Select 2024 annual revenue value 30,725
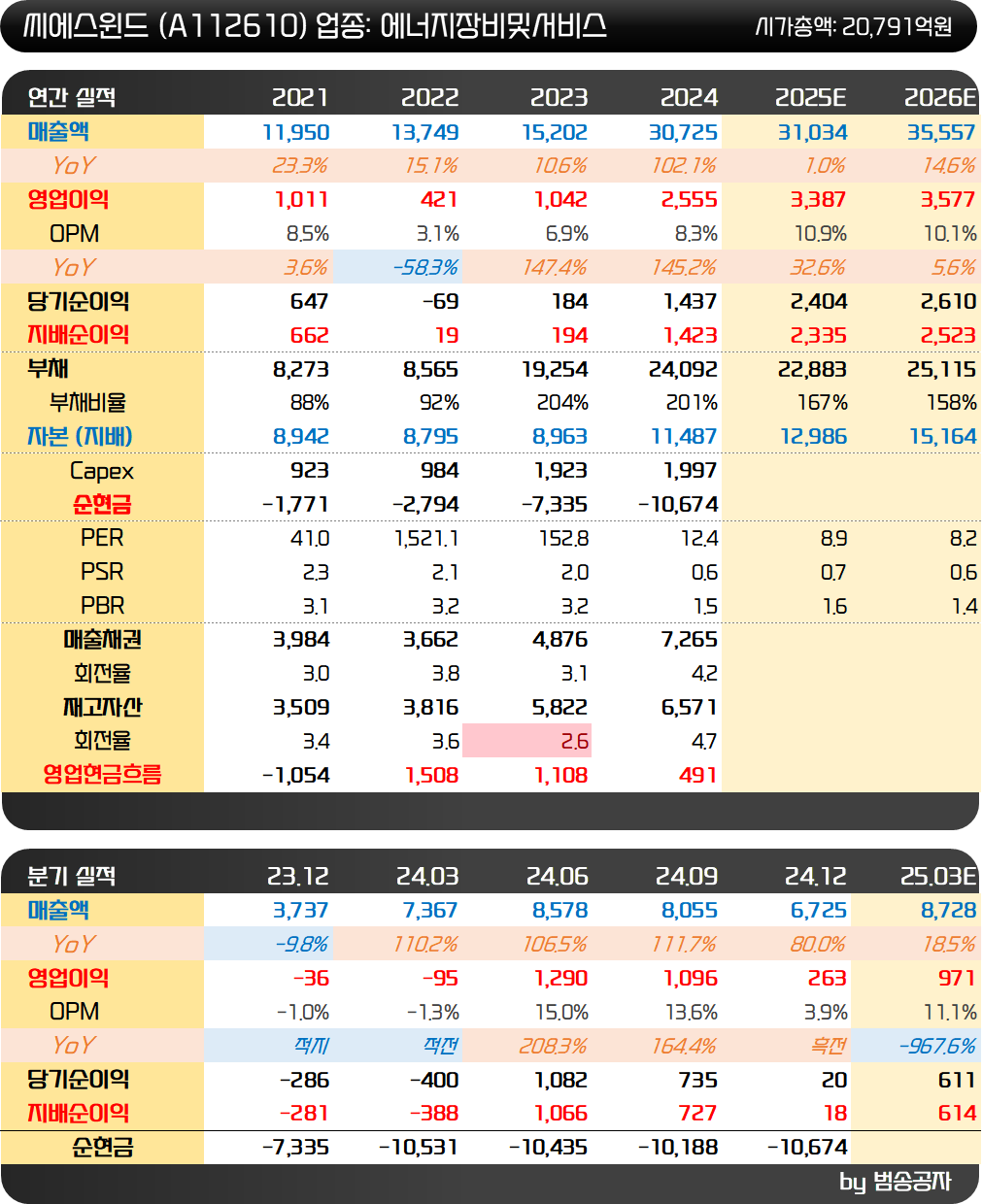This screenshot has height=1204, width=982. tap(683, 132)
